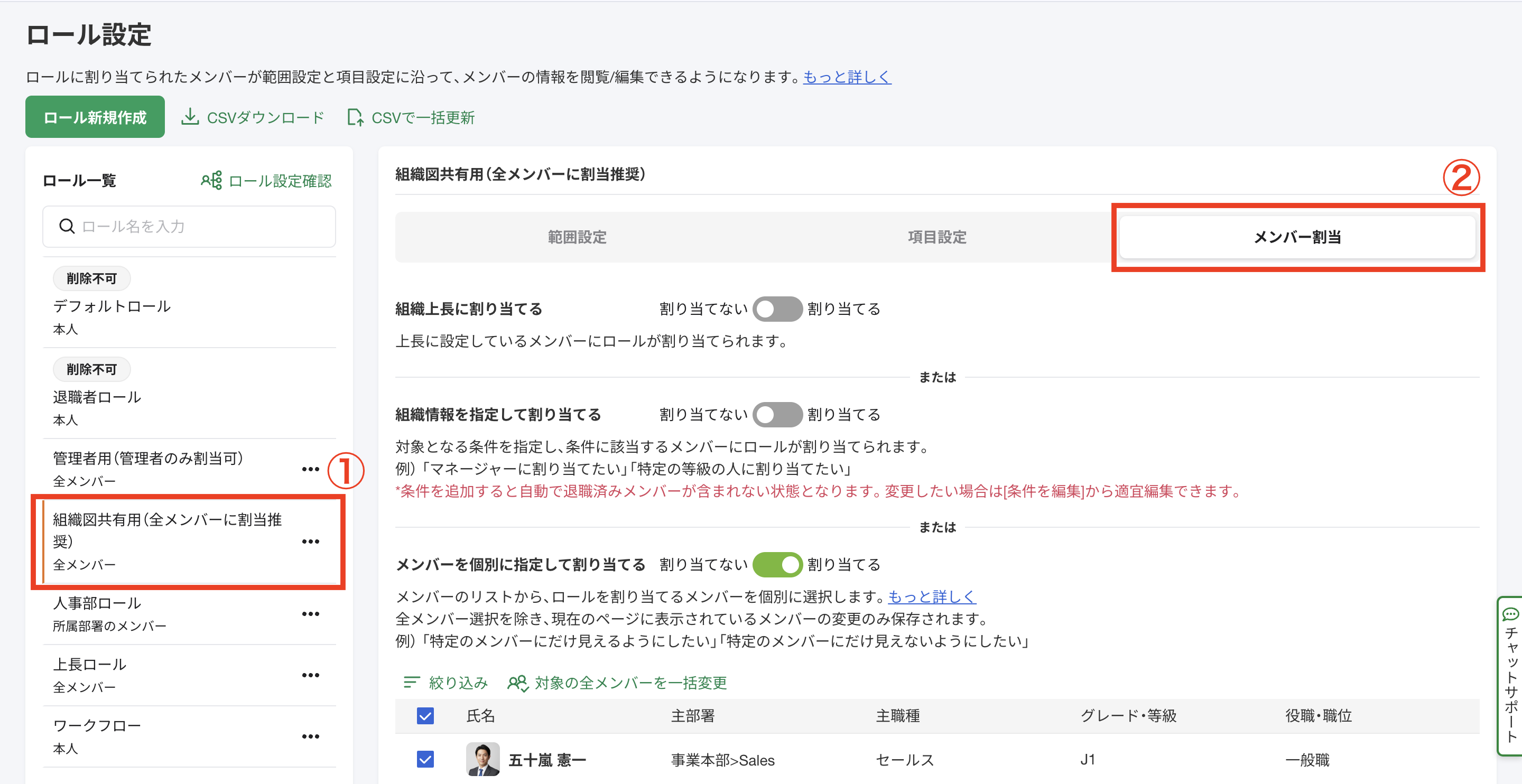Click the ロール新規作成 button
Screen dimensions: 1522x784
pyautogui.click(x=95, y=116)
